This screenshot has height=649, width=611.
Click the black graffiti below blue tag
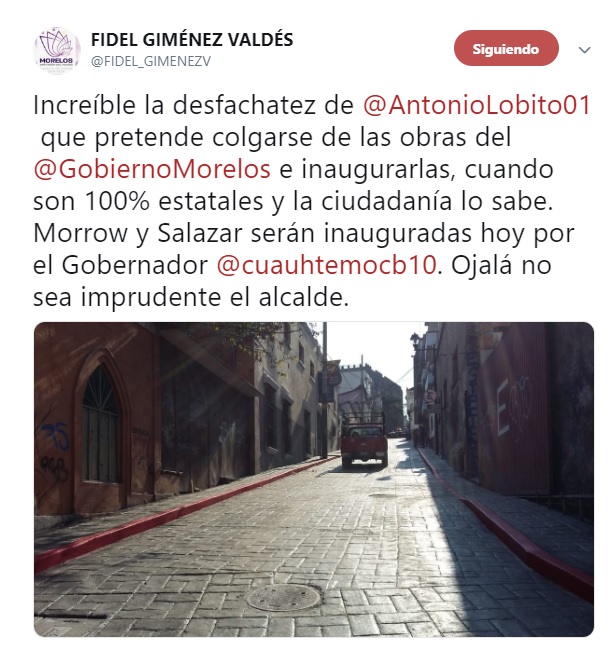pos(55,469)
